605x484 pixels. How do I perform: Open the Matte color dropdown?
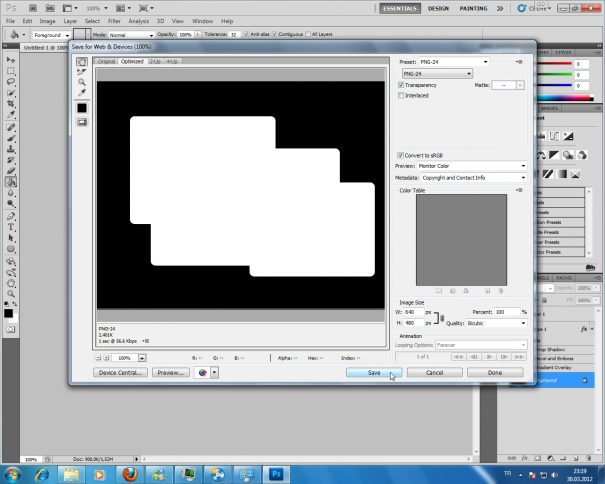tap(520, 85)
